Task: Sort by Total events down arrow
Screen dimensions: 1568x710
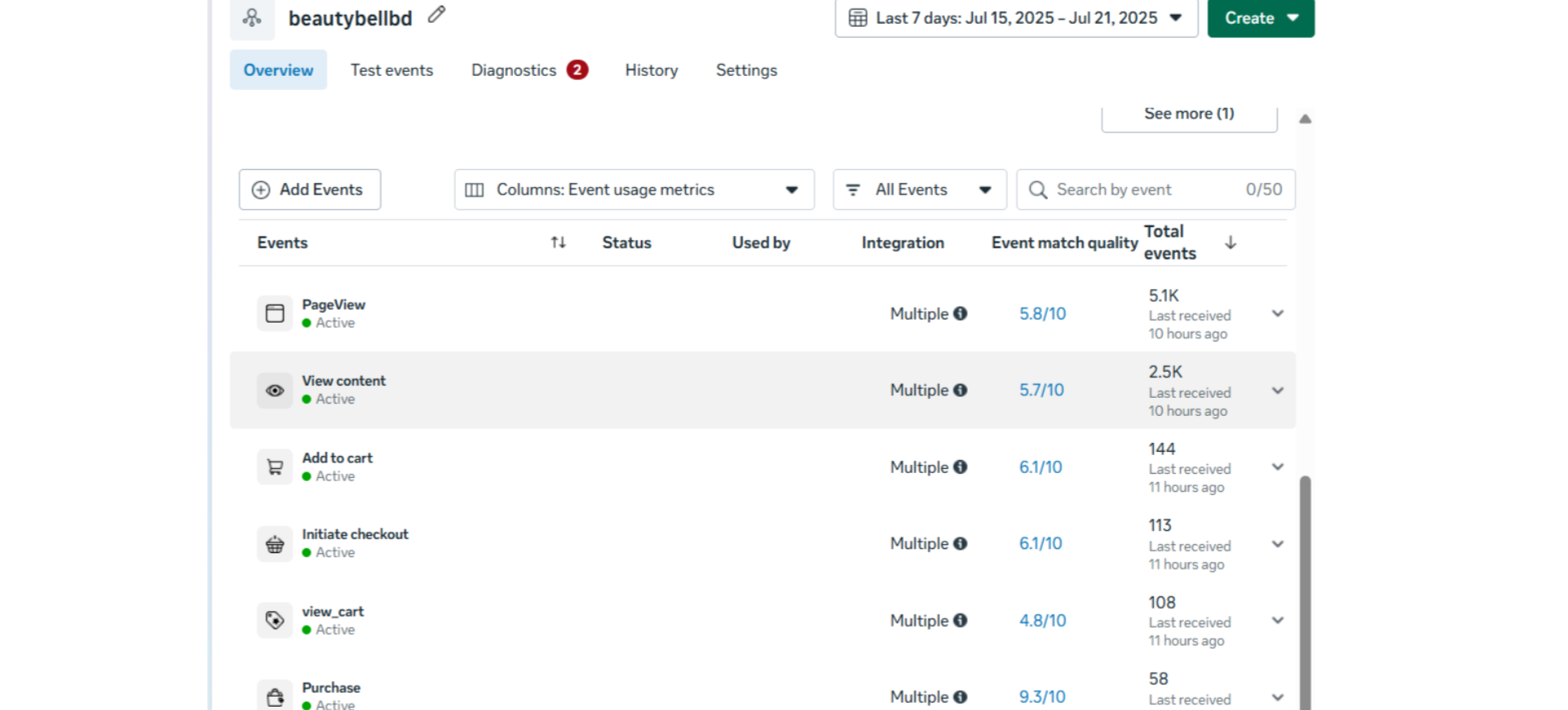Action: (x=1231, y=243)
